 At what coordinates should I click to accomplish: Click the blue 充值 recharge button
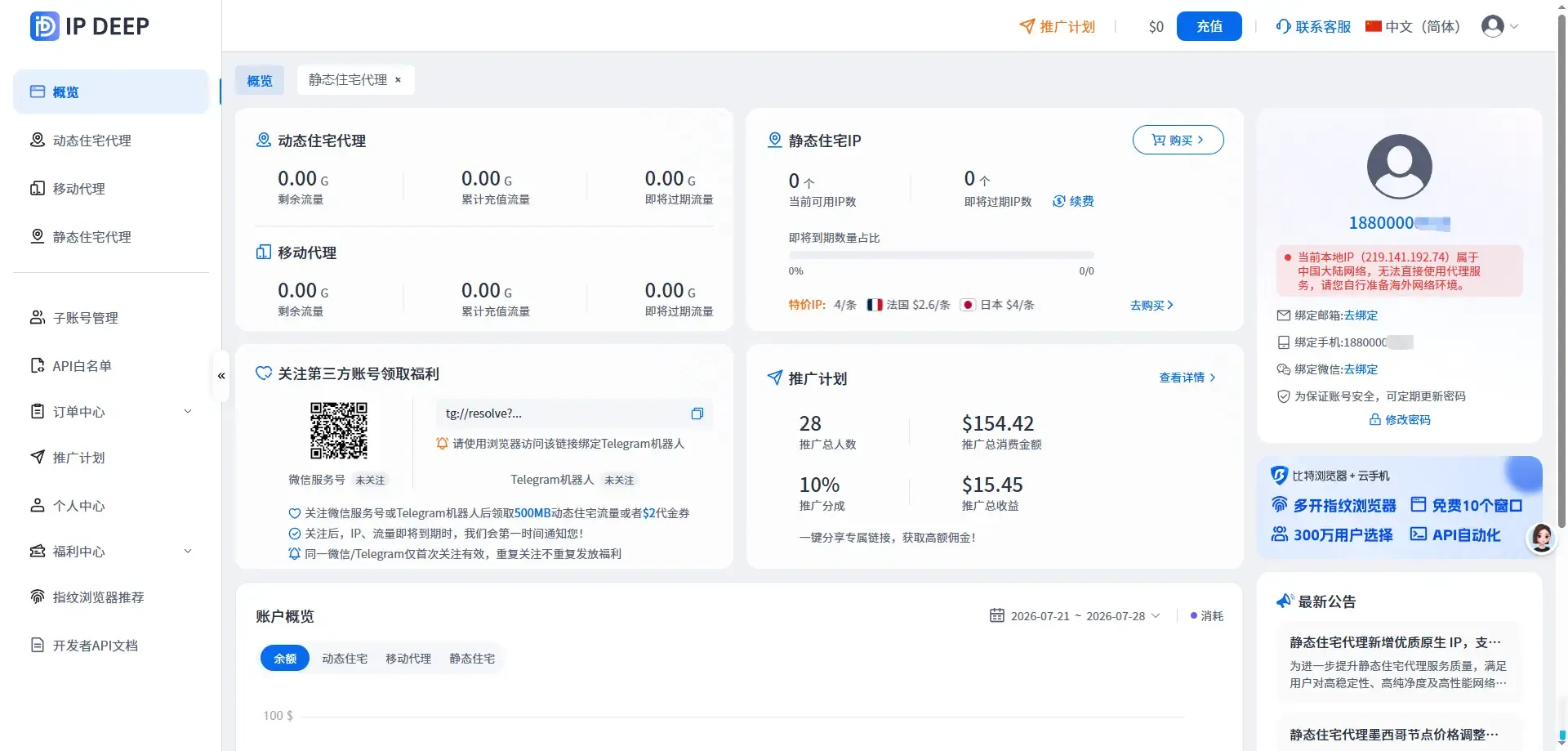click(1209, 26)
